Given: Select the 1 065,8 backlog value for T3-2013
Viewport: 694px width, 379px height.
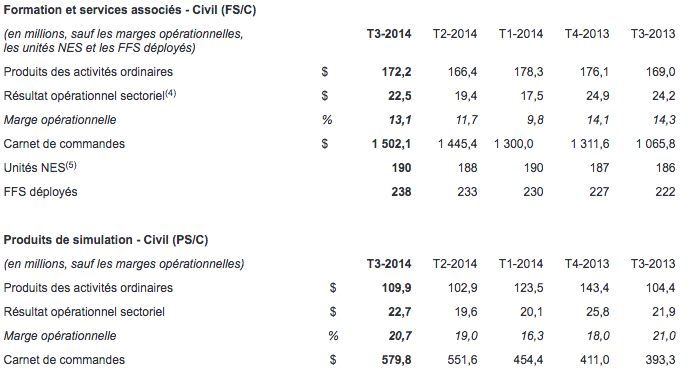Looking at the screenshot, I should (x=655, y=144).
